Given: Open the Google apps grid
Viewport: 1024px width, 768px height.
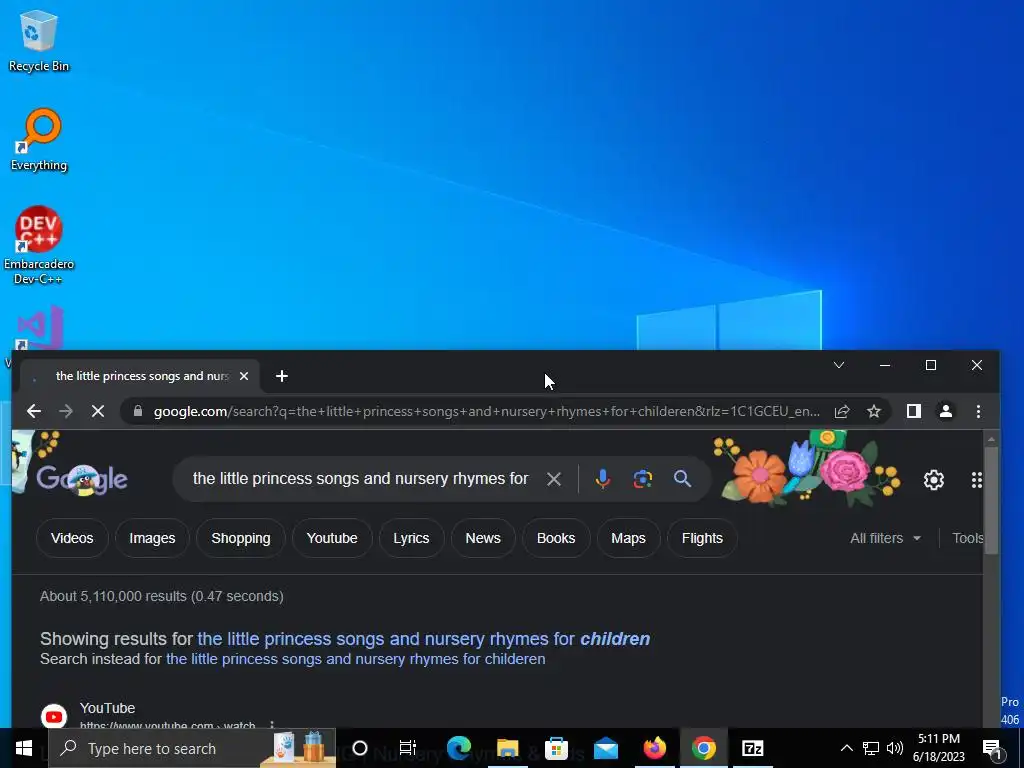Looking at the screenshot, I should pyautogui.click(x=976, y=480).
